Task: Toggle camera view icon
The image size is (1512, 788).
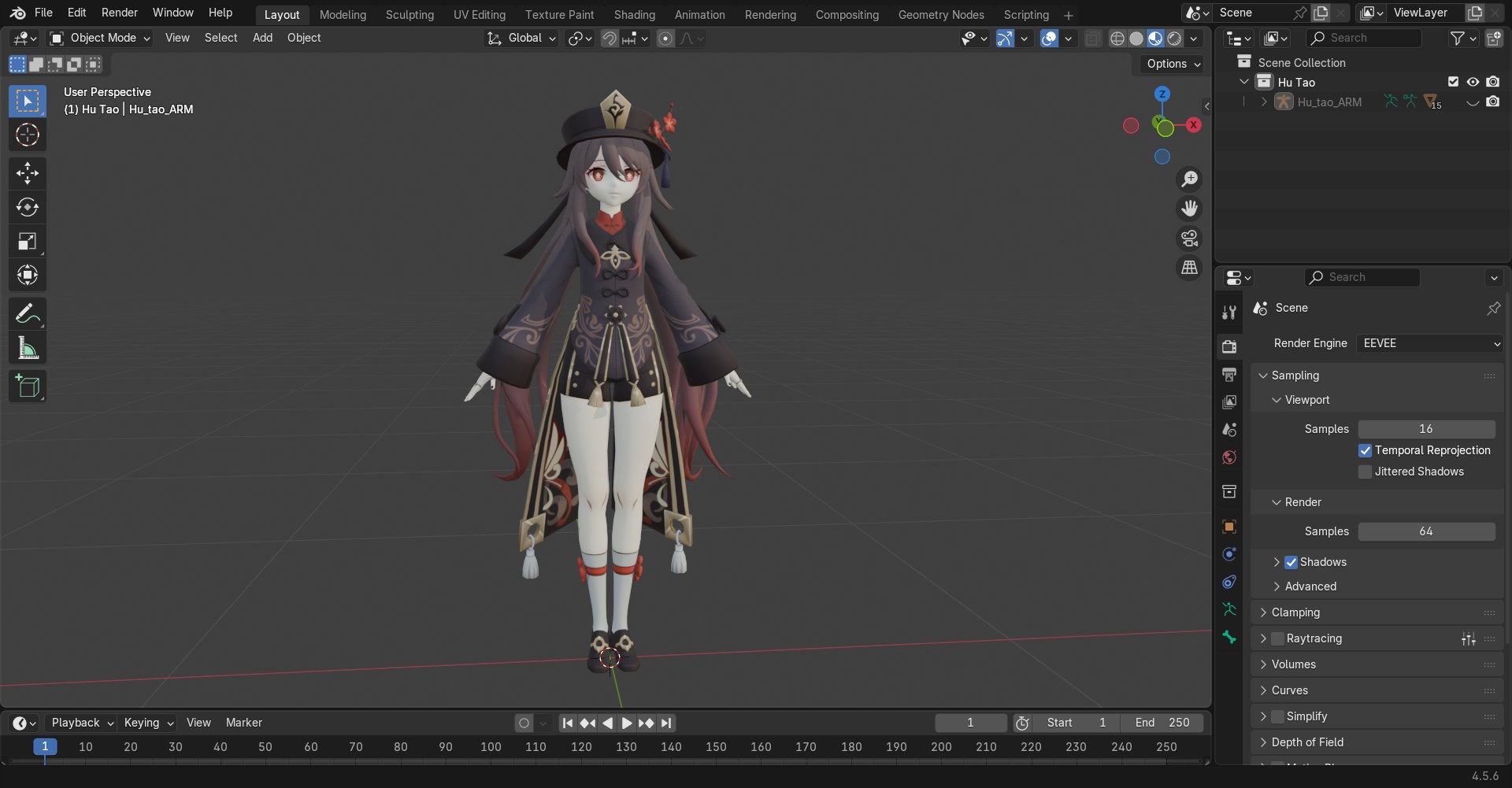Action: coord(1189,238)
